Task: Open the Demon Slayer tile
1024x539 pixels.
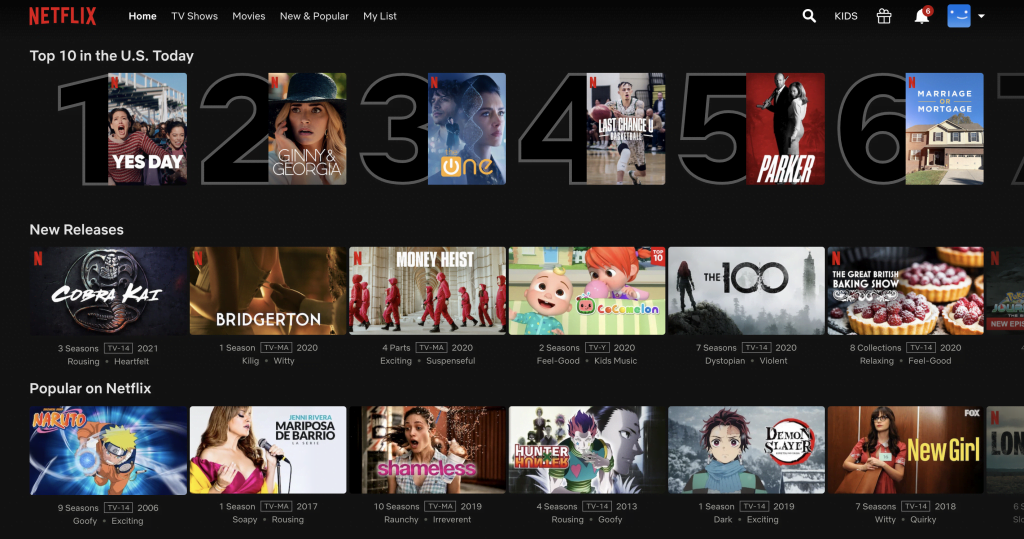Action: 746,450
